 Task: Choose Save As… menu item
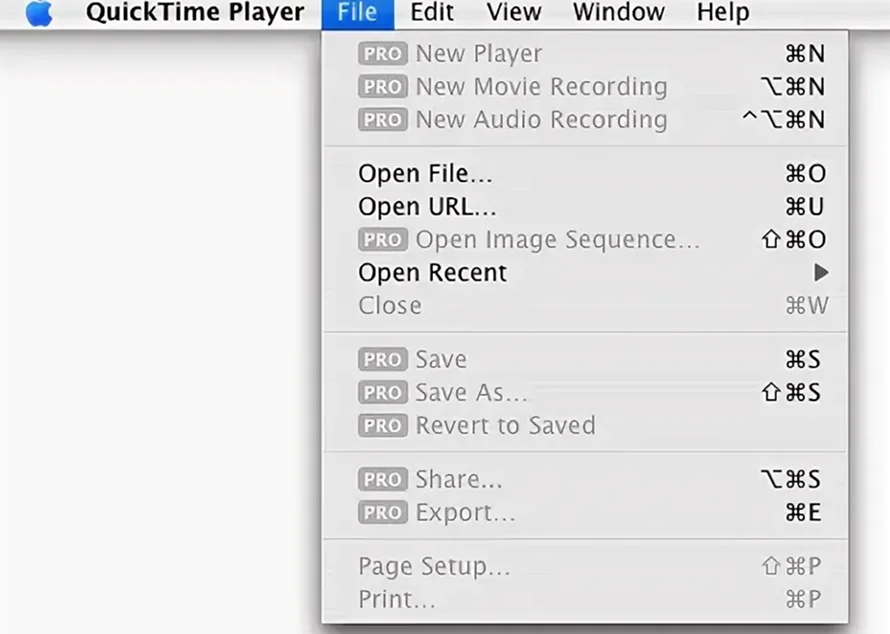[x=585, y=392]
